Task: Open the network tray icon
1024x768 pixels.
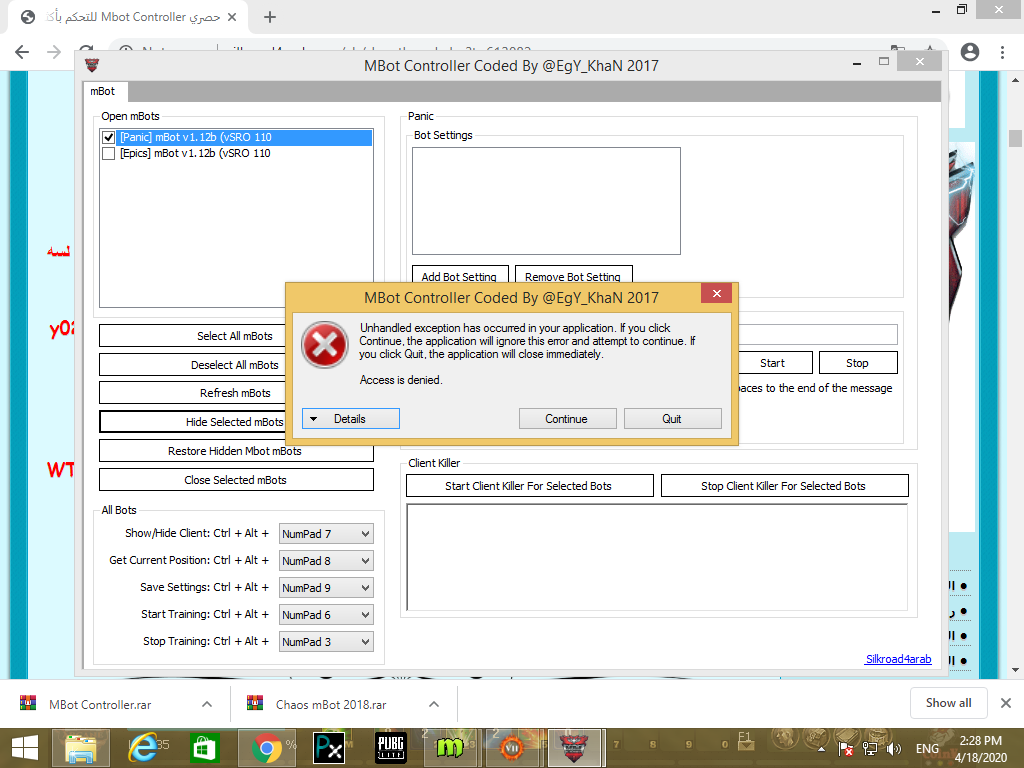Action: (870, 748)
